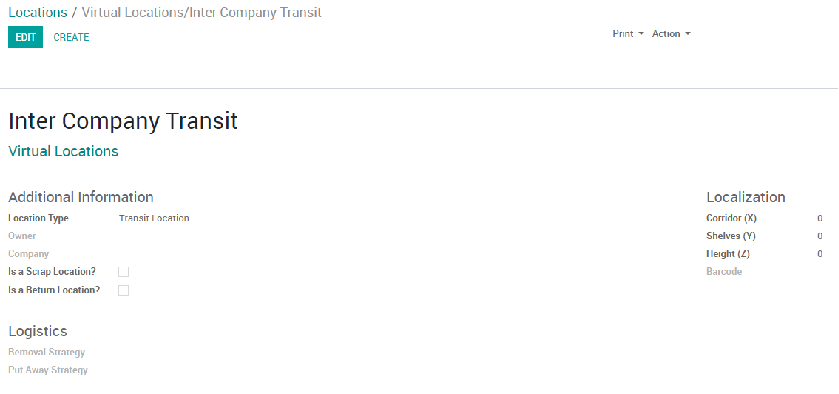Select the Inter Company Transit title
The width and height of the screenshot is (839, 394).
click(x=123, y=121)
